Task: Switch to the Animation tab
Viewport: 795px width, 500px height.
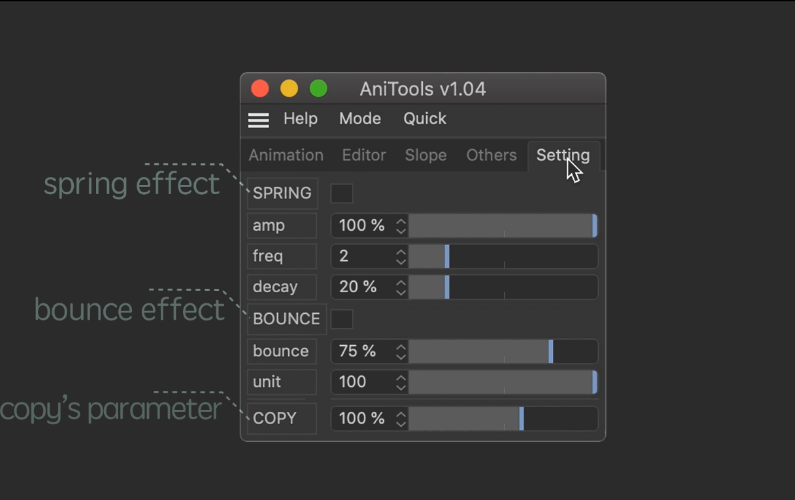Action: 286,156
